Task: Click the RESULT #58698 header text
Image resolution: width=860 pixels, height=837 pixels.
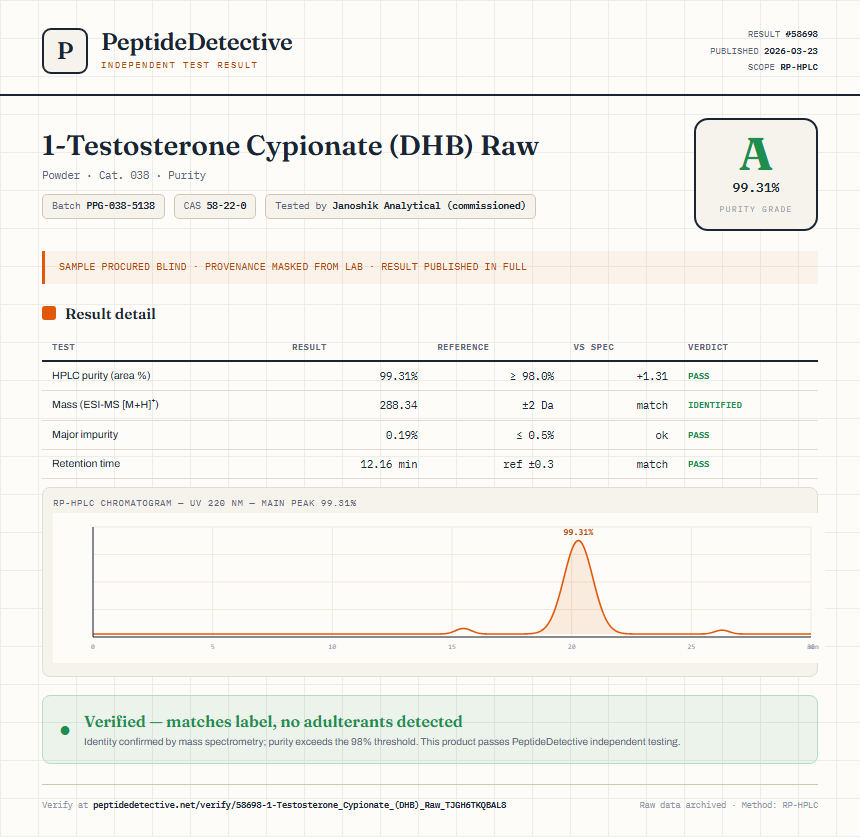Action: 783,34
